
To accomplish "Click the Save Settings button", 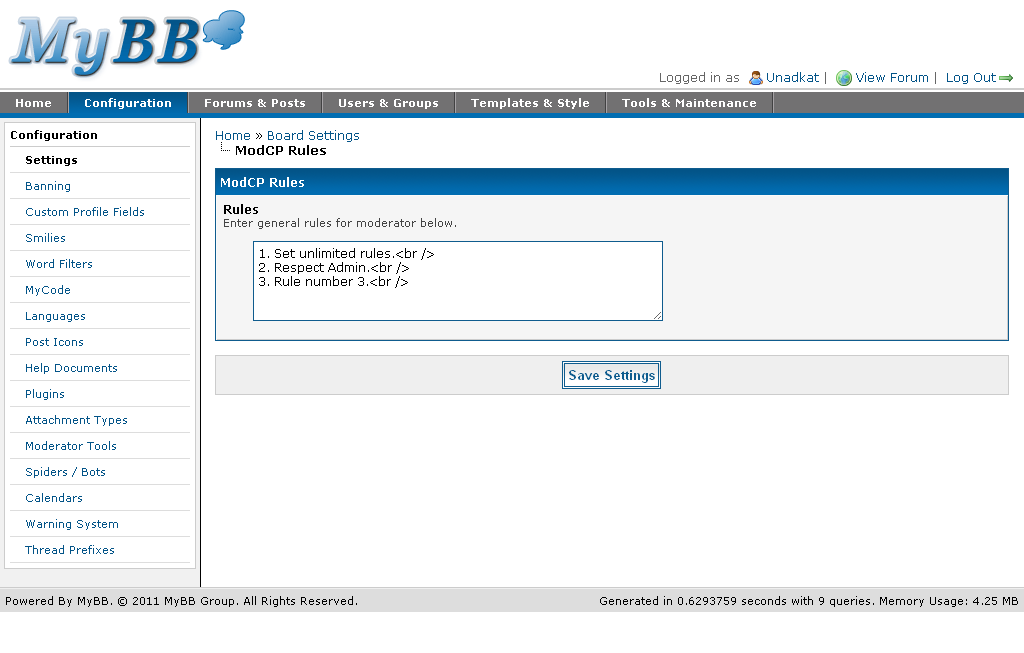I will pyautogui.click(x=611, y=375).
